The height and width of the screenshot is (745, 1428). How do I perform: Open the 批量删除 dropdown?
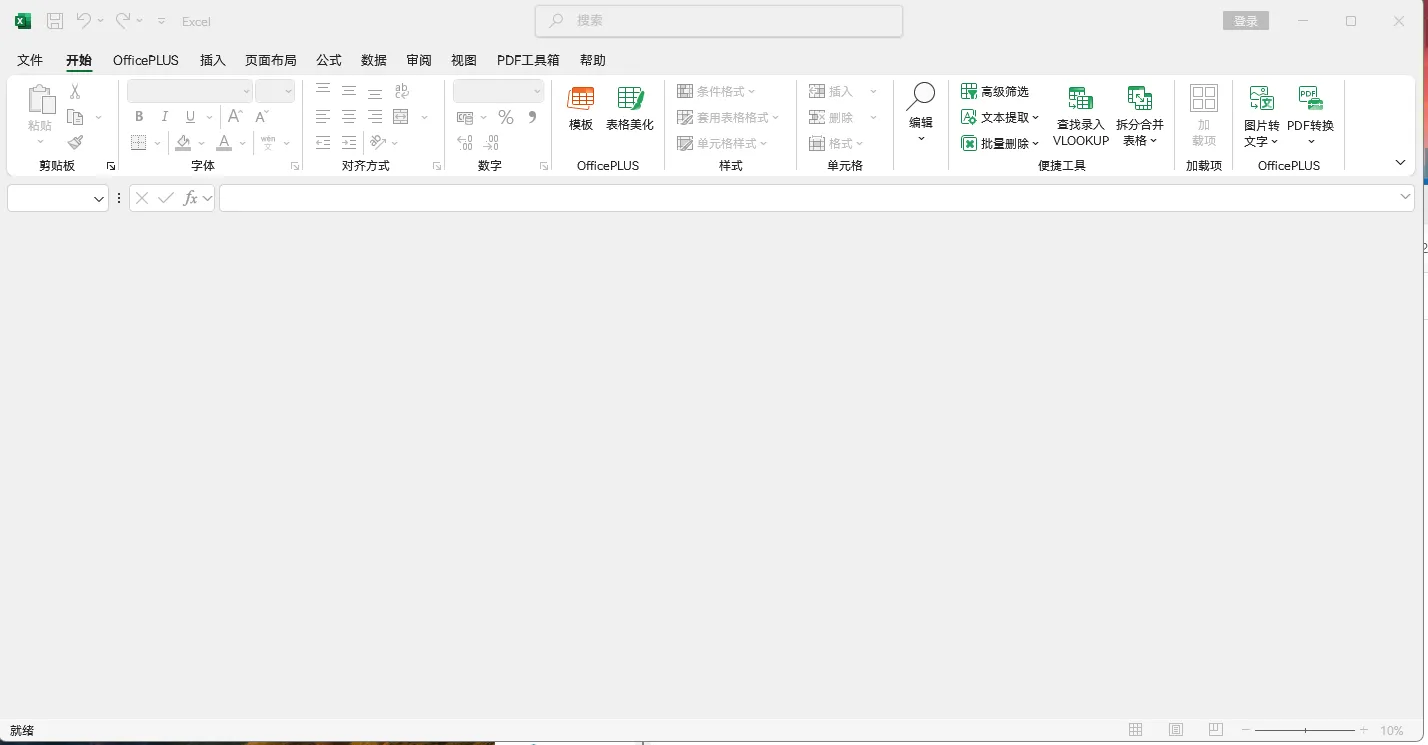tap(1000, 143)
